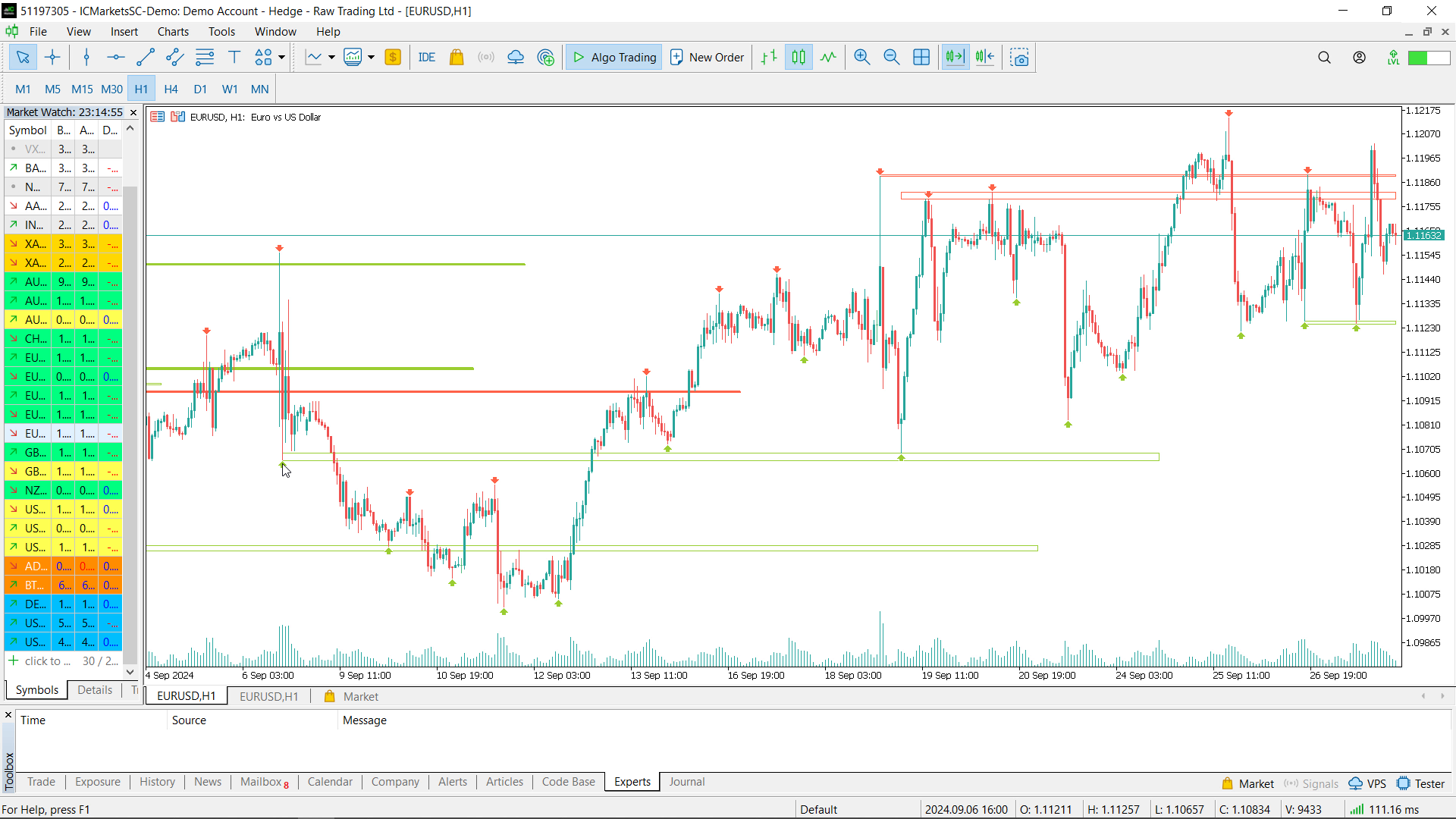
Task: Open the Market purchases (shopping bag) icon
Action: (457, 57)
